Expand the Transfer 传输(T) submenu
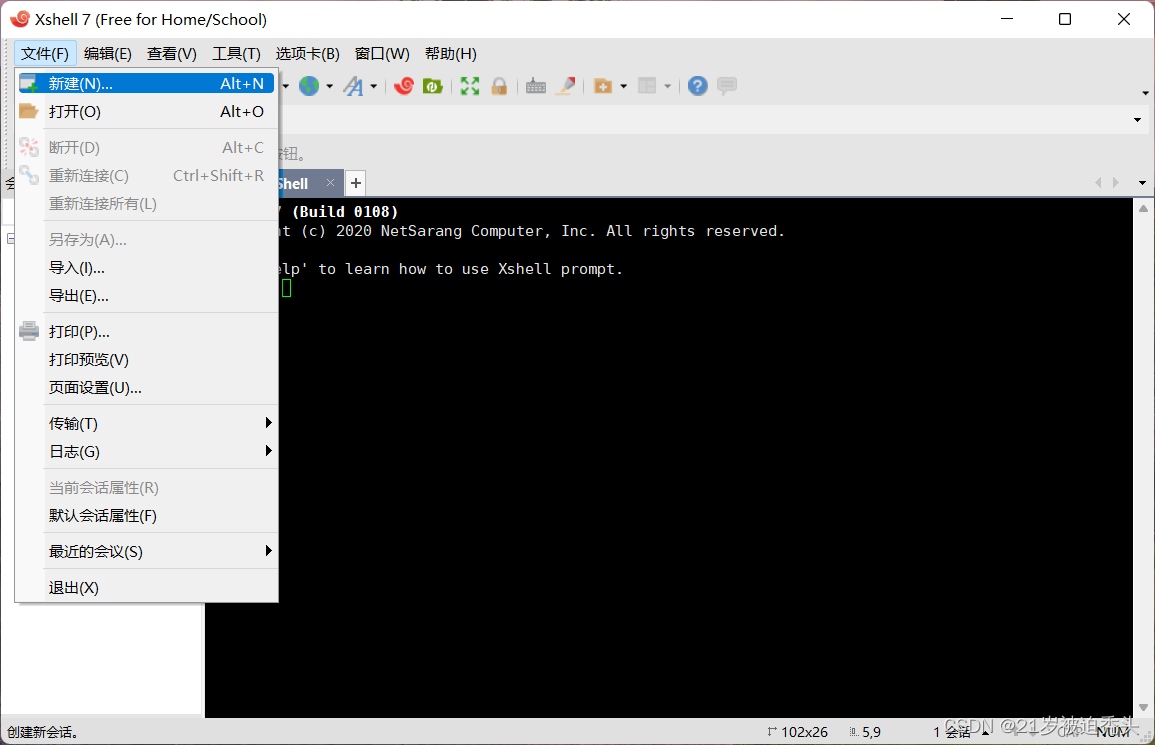 pos(146,424)
